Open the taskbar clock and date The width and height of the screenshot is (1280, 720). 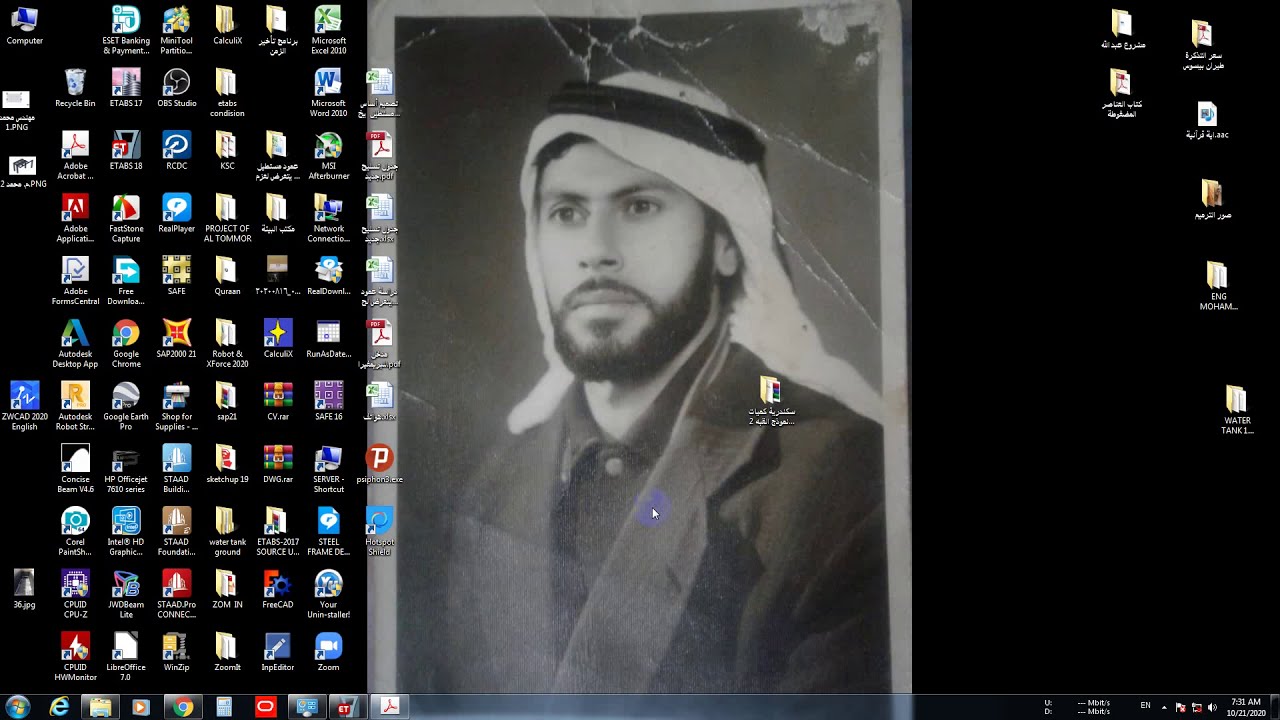pos(1247,707)
